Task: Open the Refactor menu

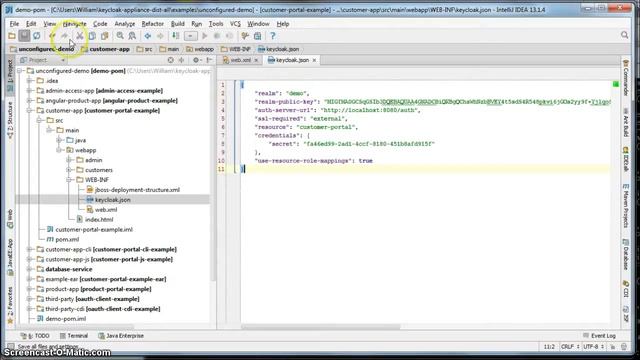Action: point(152,24)
